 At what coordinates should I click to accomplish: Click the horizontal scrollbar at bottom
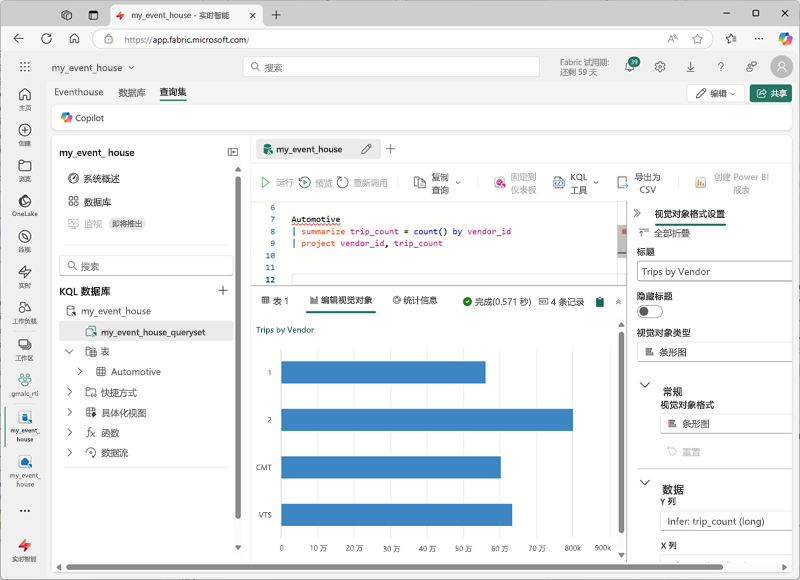point(394,567)
